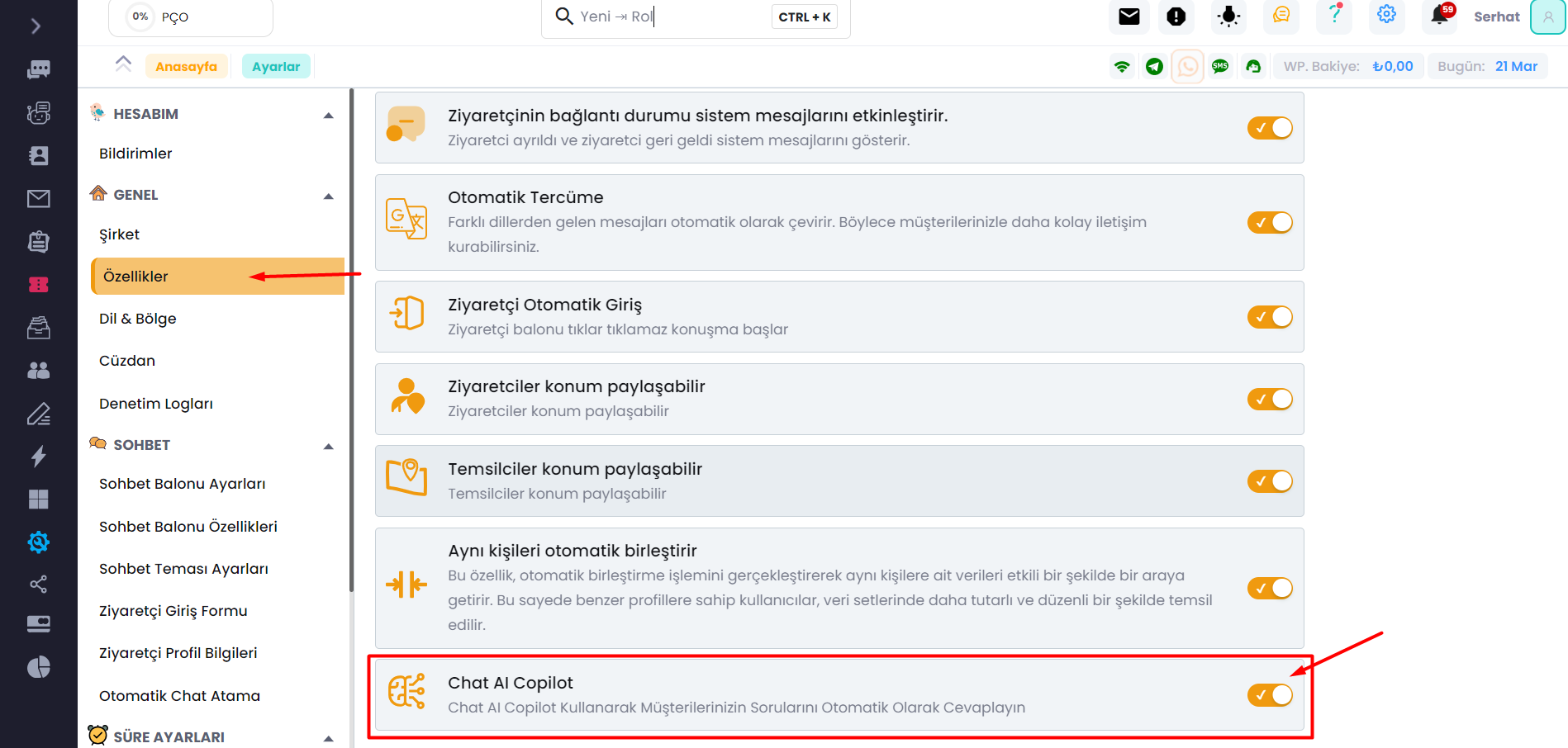This screenshot has width=1568, height=748.
Task: Open the chat conversations icon in the sidebar
Action: coord(38,69)
